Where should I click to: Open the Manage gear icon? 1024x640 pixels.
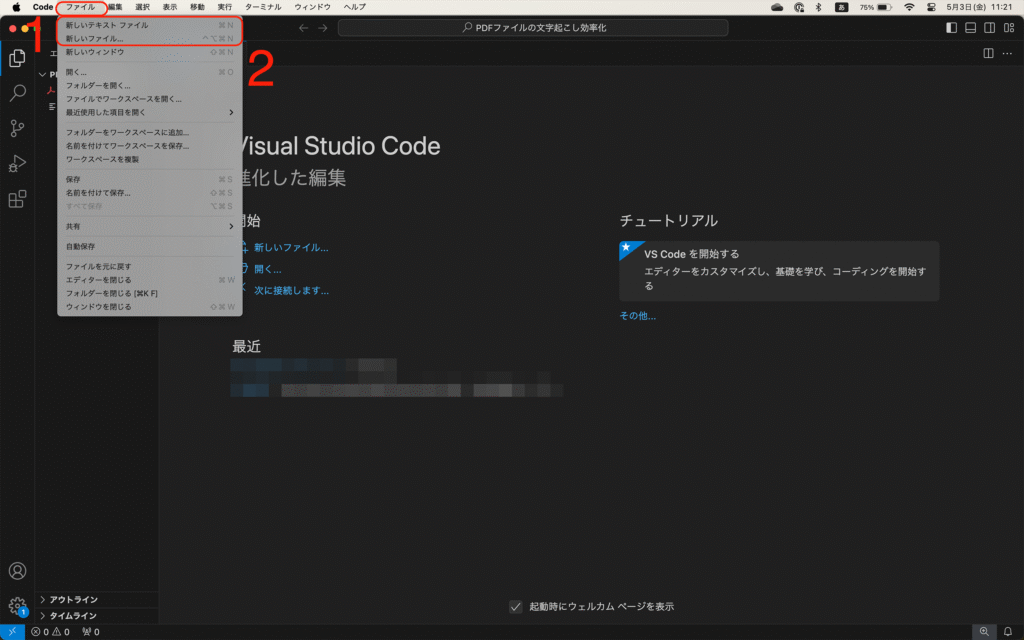(18, 605)
